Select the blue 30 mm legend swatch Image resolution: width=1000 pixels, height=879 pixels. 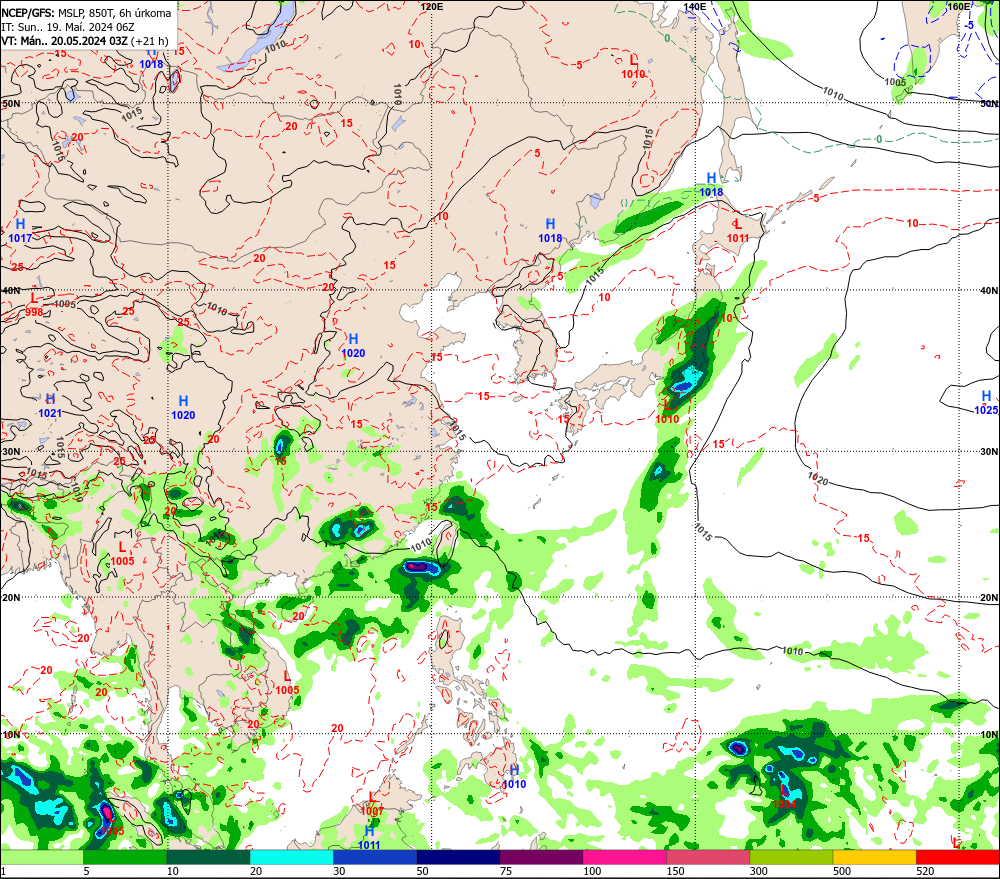374,857
